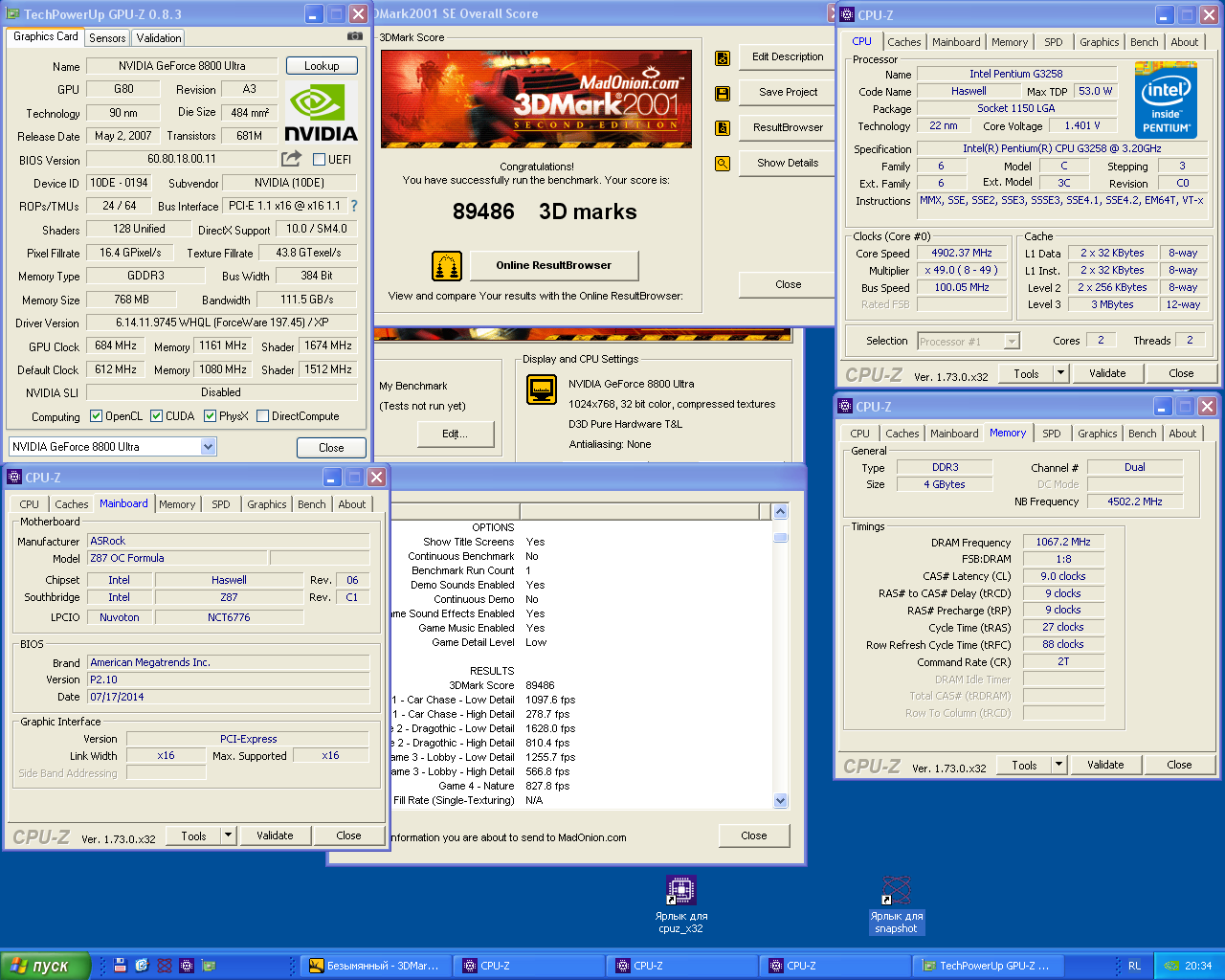Click the CPU-Z quick launch icon in taskbar
1225x980 pixels.
[187, 966]
